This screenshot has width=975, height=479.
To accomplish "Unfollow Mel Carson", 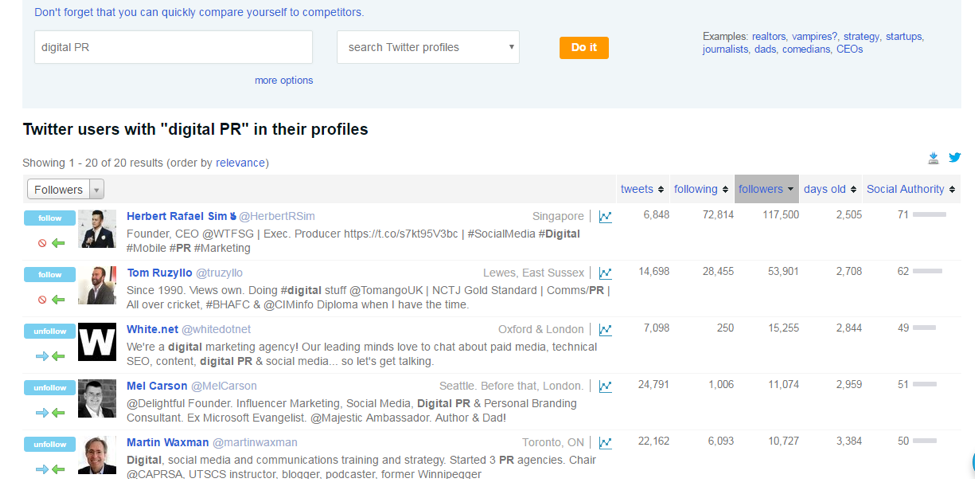I will [x=50, y=388].
